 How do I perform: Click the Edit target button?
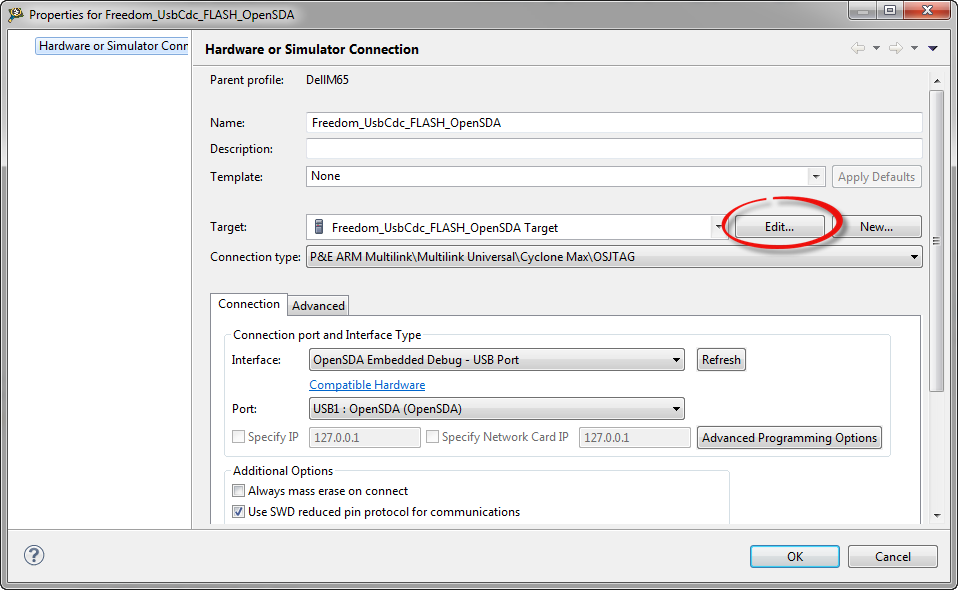tap(779, 227)
